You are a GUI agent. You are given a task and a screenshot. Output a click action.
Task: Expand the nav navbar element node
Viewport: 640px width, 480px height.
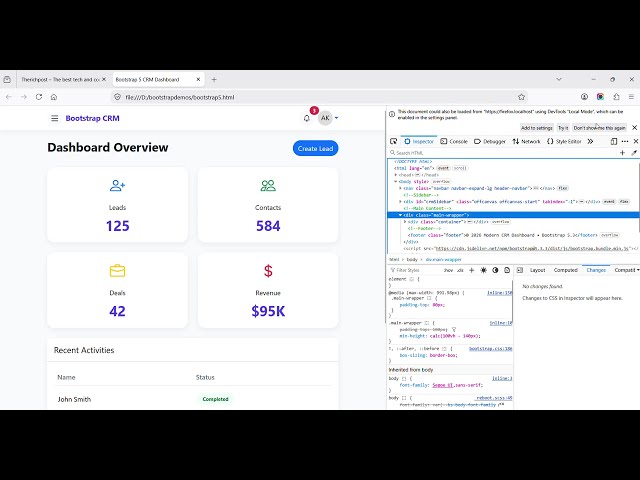coord(400,188)
